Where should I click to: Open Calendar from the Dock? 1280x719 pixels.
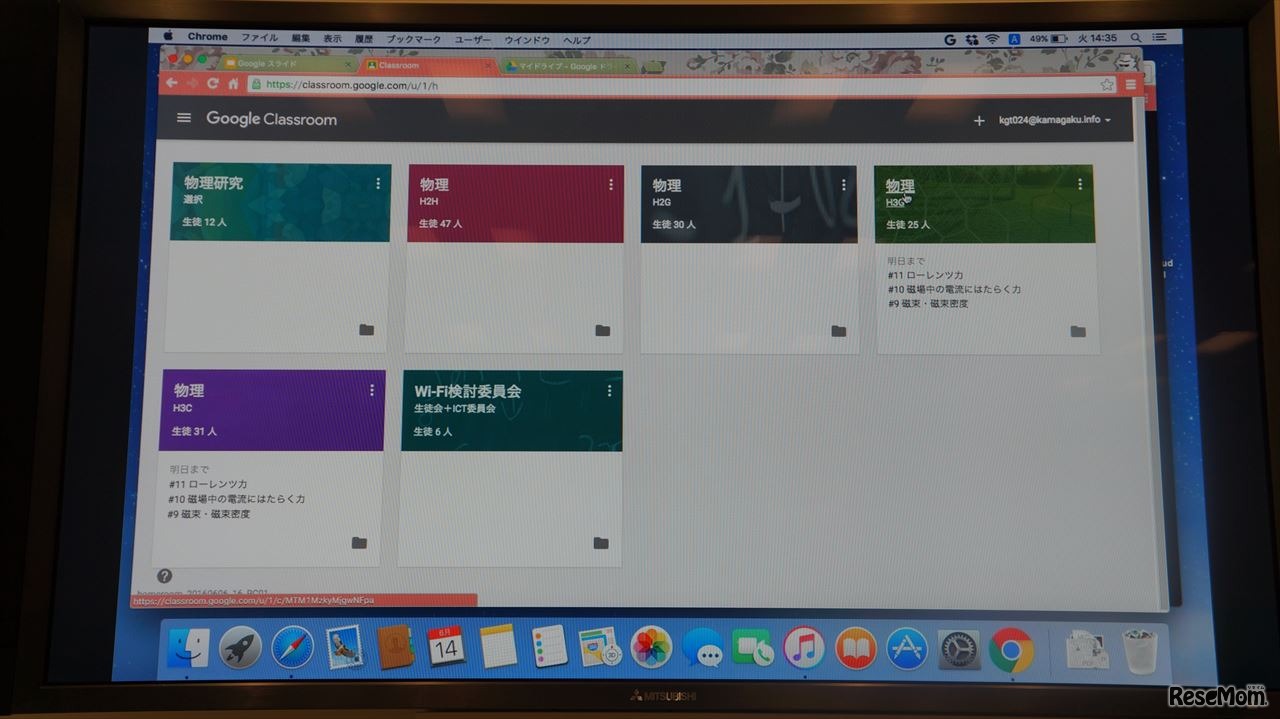(x=445, y=647)
